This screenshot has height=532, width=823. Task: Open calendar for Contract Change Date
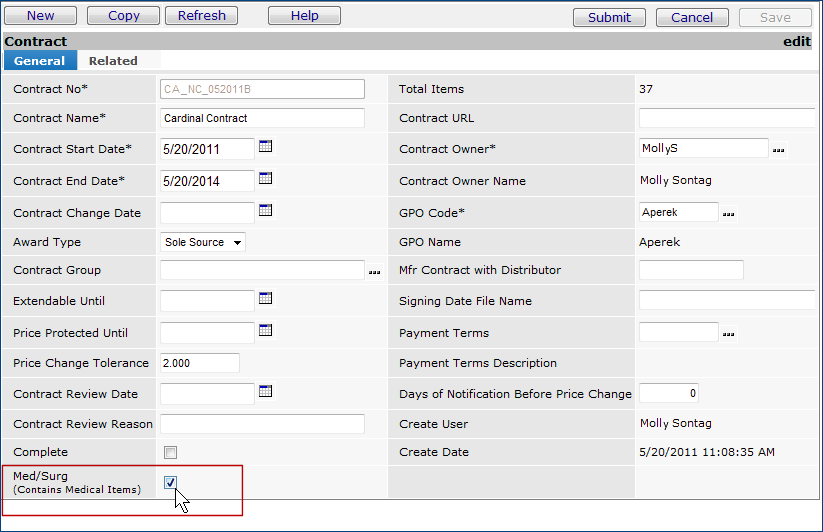266,211
